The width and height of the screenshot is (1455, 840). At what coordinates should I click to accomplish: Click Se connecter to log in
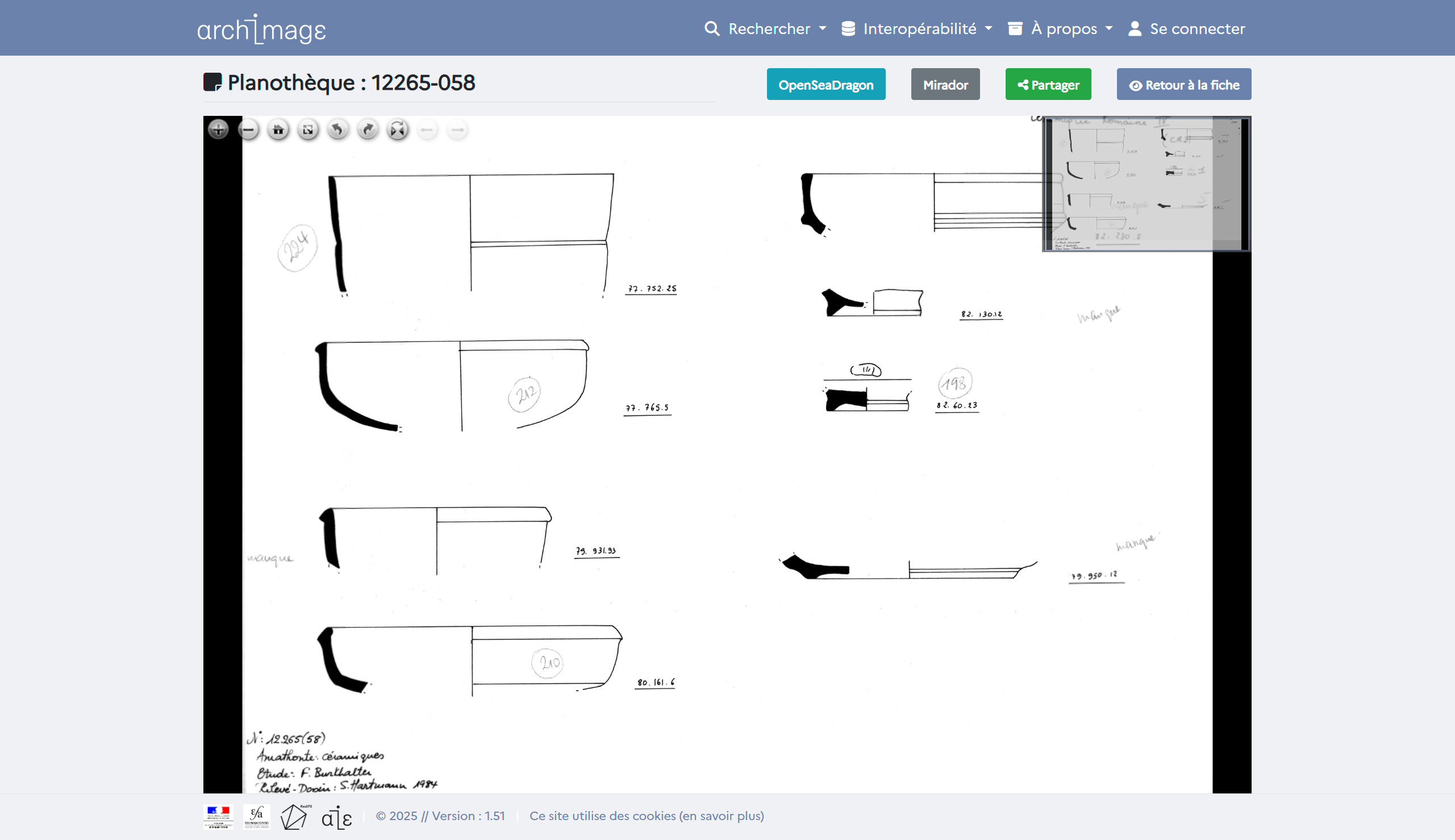coord(1187,28)
